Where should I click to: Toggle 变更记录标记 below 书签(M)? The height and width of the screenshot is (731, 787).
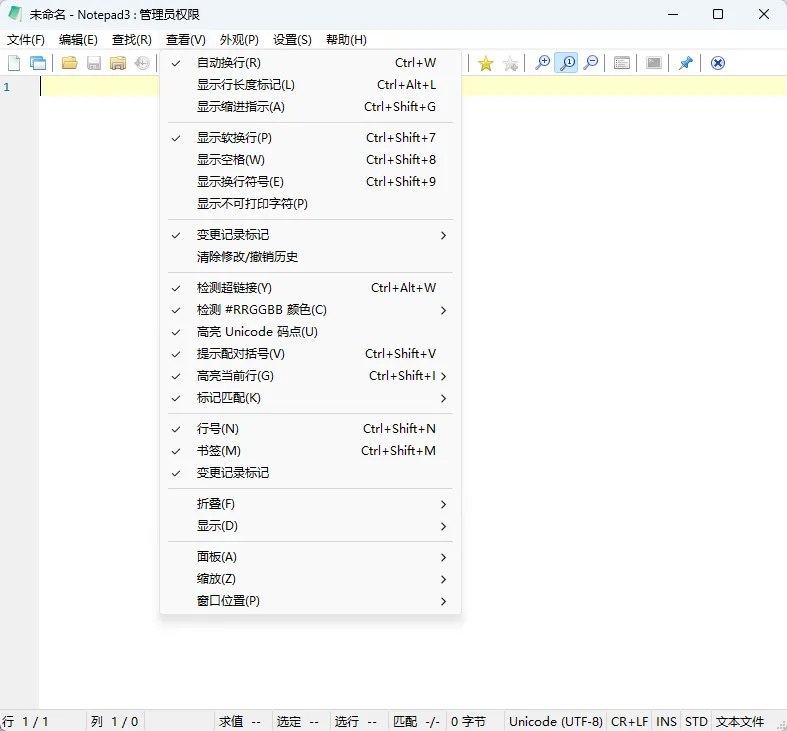(x=310, y=473)
